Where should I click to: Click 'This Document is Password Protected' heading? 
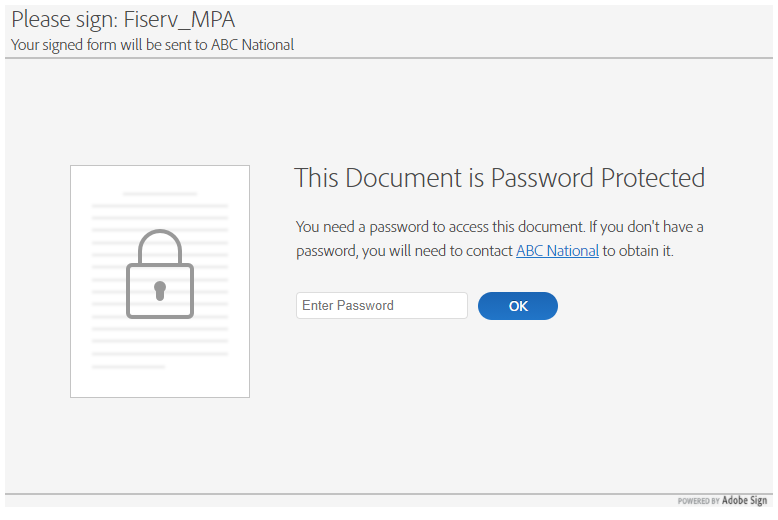click(x=499, y=178)
